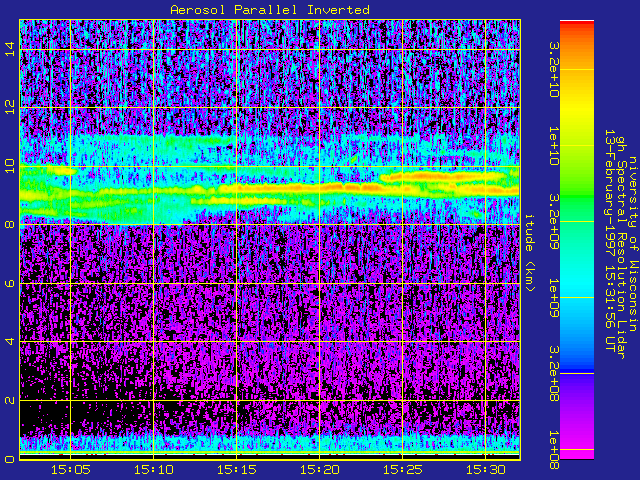The width and height of the screenshot is (640, 480).
Task: Click the 15:25 time axis label
Action: tap(402, 470)
